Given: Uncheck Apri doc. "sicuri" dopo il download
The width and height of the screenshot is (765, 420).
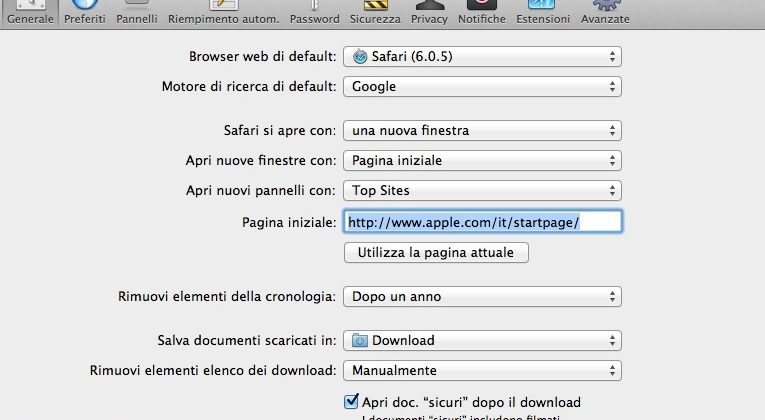Looking at the screenshot, I should click(351, 402).
